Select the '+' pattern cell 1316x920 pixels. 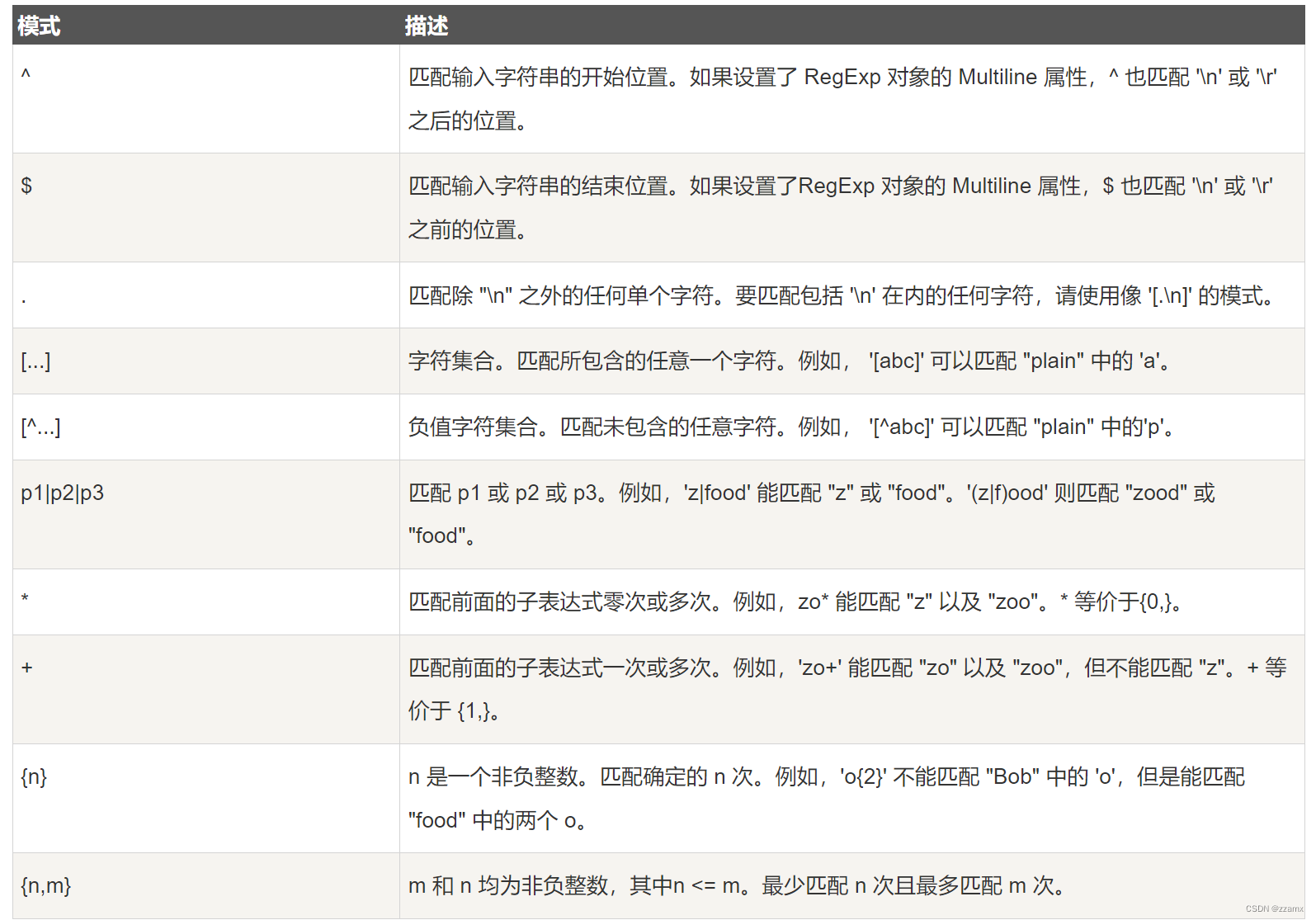pyautogui.click(x=206, y=690)
